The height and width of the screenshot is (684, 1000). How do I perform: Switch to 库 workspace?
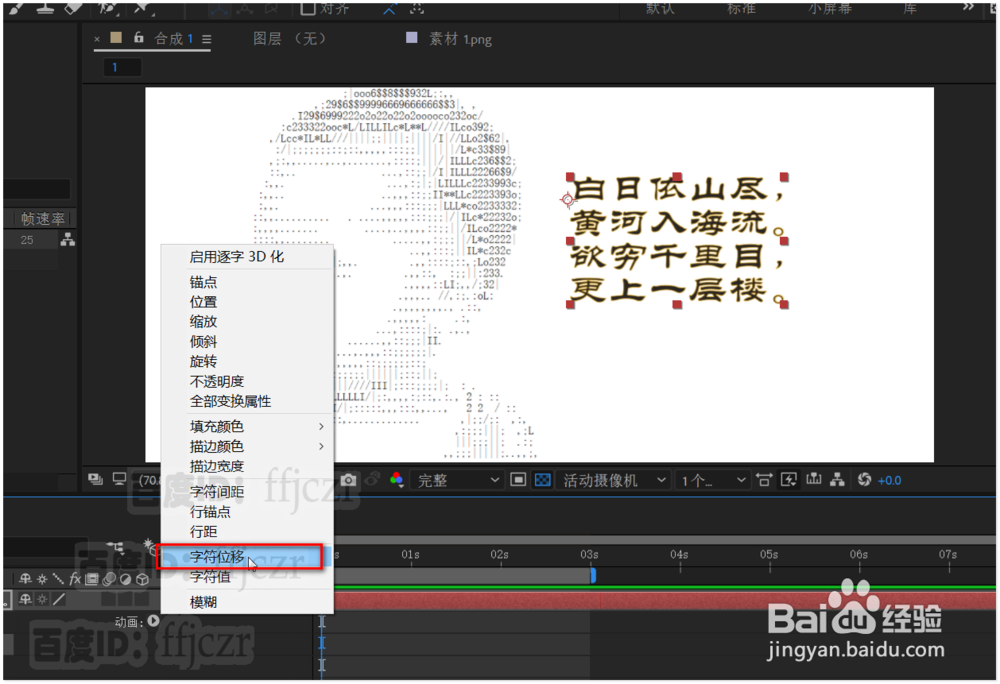[909, 8]
